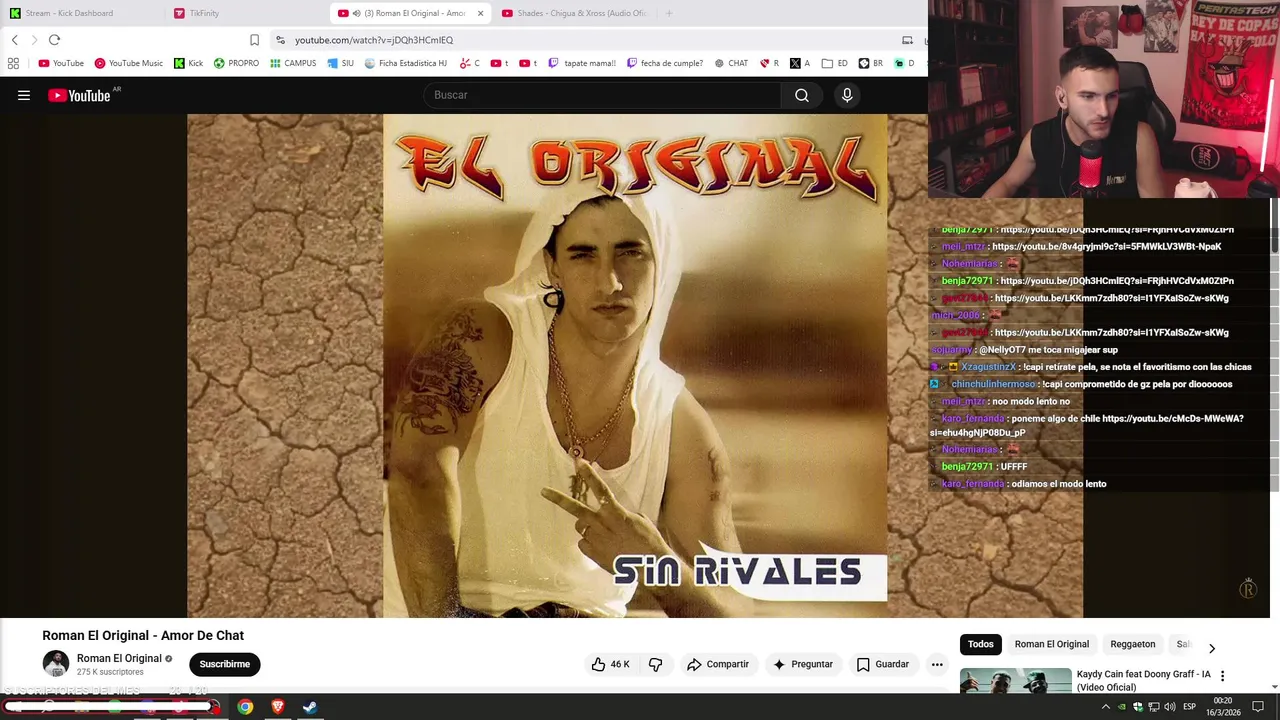
Task: Open the Roman El Original channel name link
Action: click(x=119, y=658)
